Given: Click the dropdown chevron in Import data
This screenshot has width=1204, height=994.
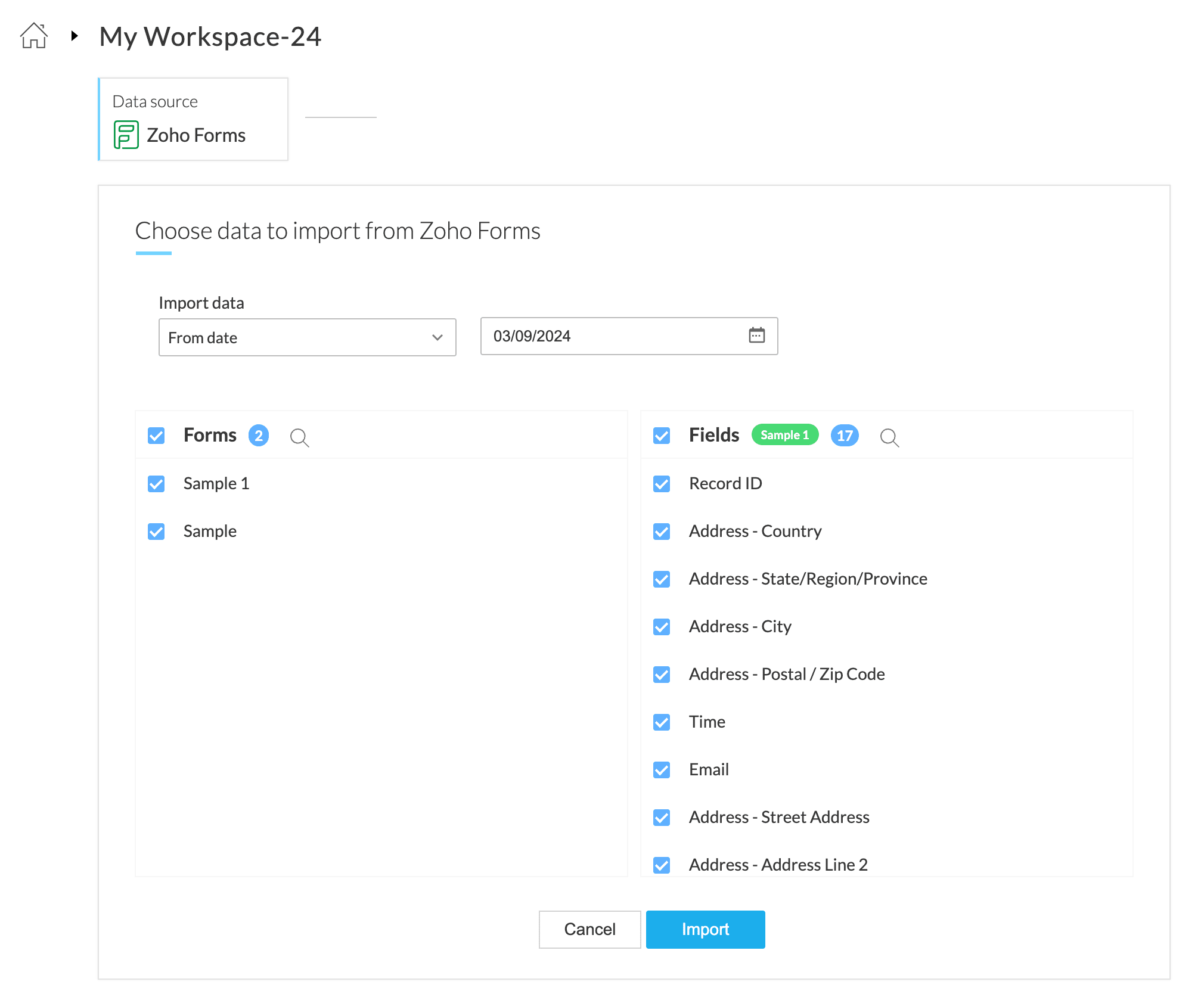Looking at the screenshot, I should coord(437,337).
